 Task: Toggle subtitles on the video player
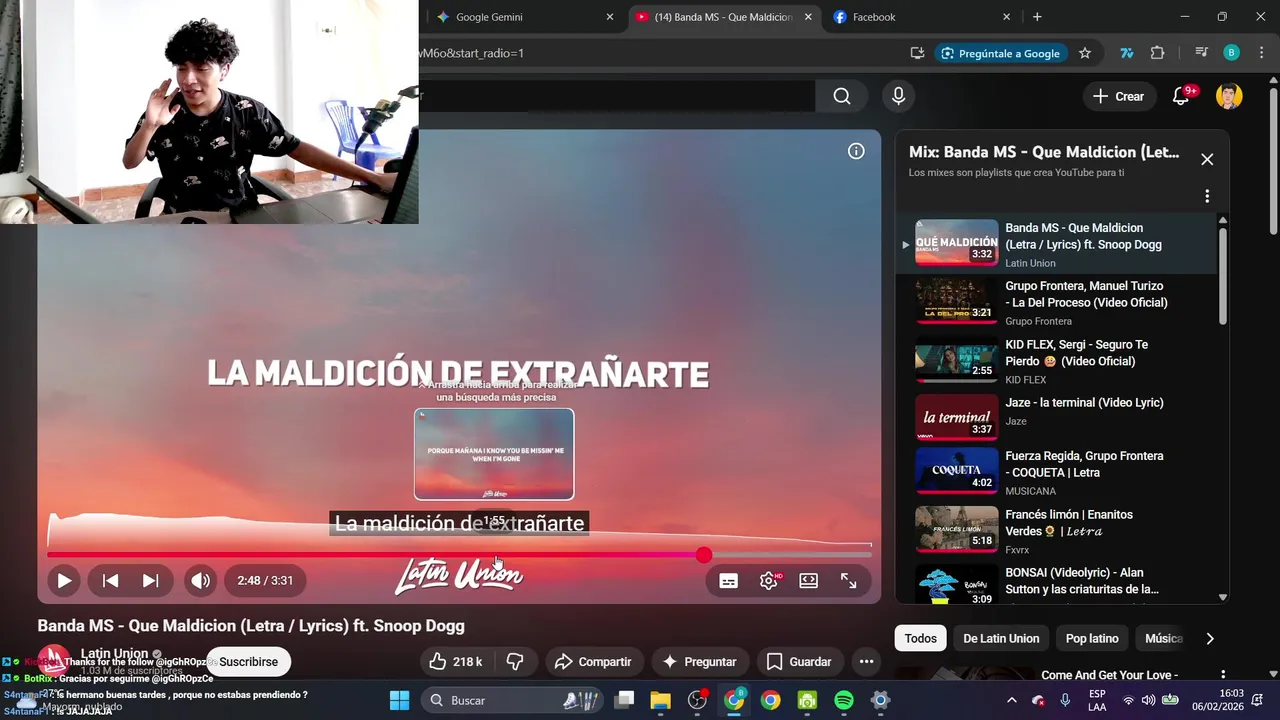(729, 581)
